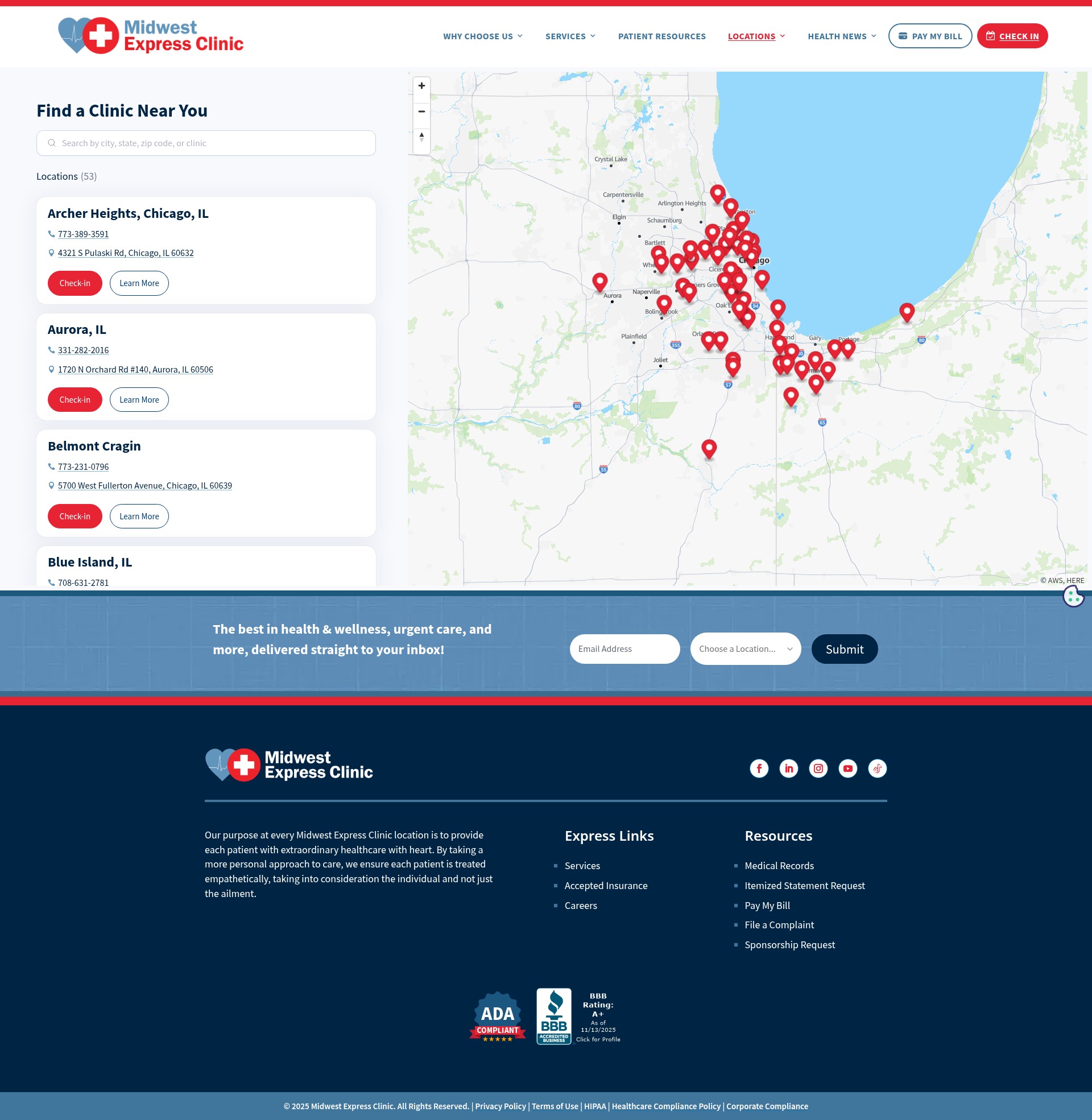The height and width of the screenshot is (1120, 1092).
Task: Open Facebook page from footer icon
Action: tap(759, 768)
